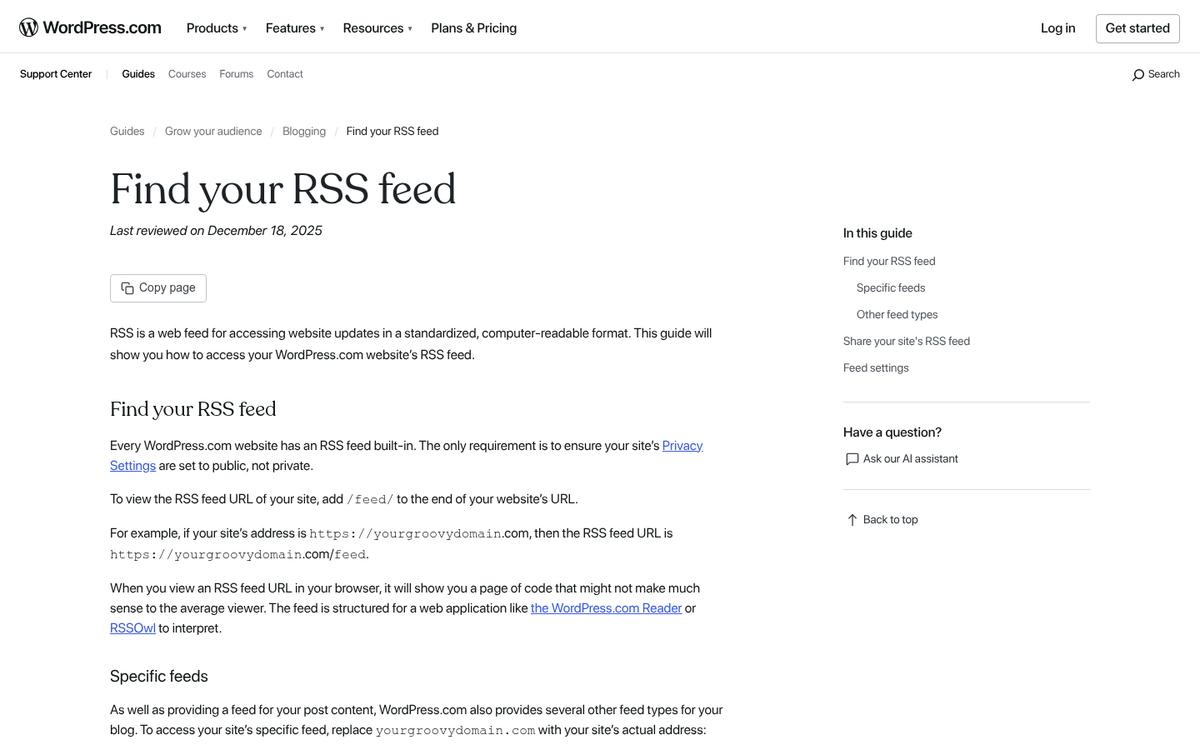Viewport: 1200px width, 750px height.
Task: Click the copy icon on the Copy page button
Action: point(127,287)
